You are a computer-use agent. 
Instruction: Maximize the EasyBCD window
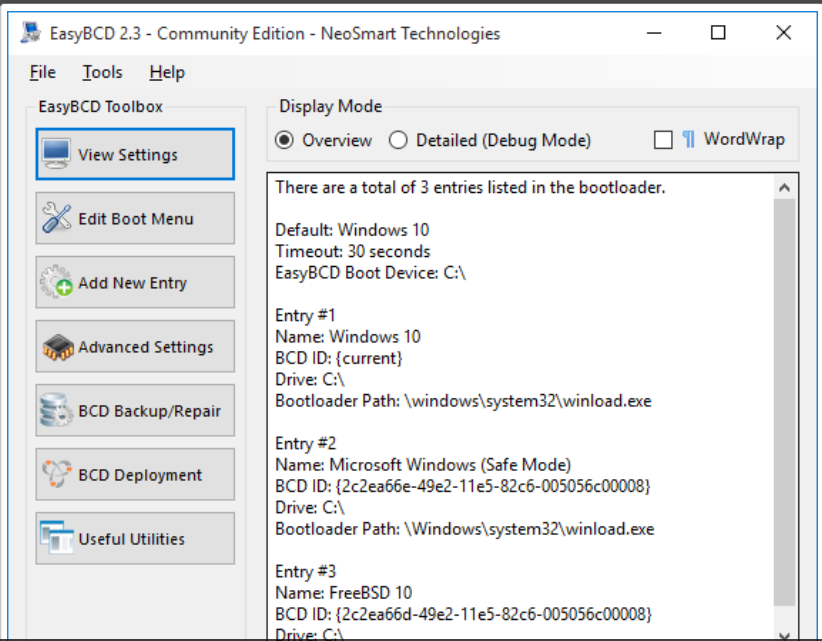click(718, 33)
